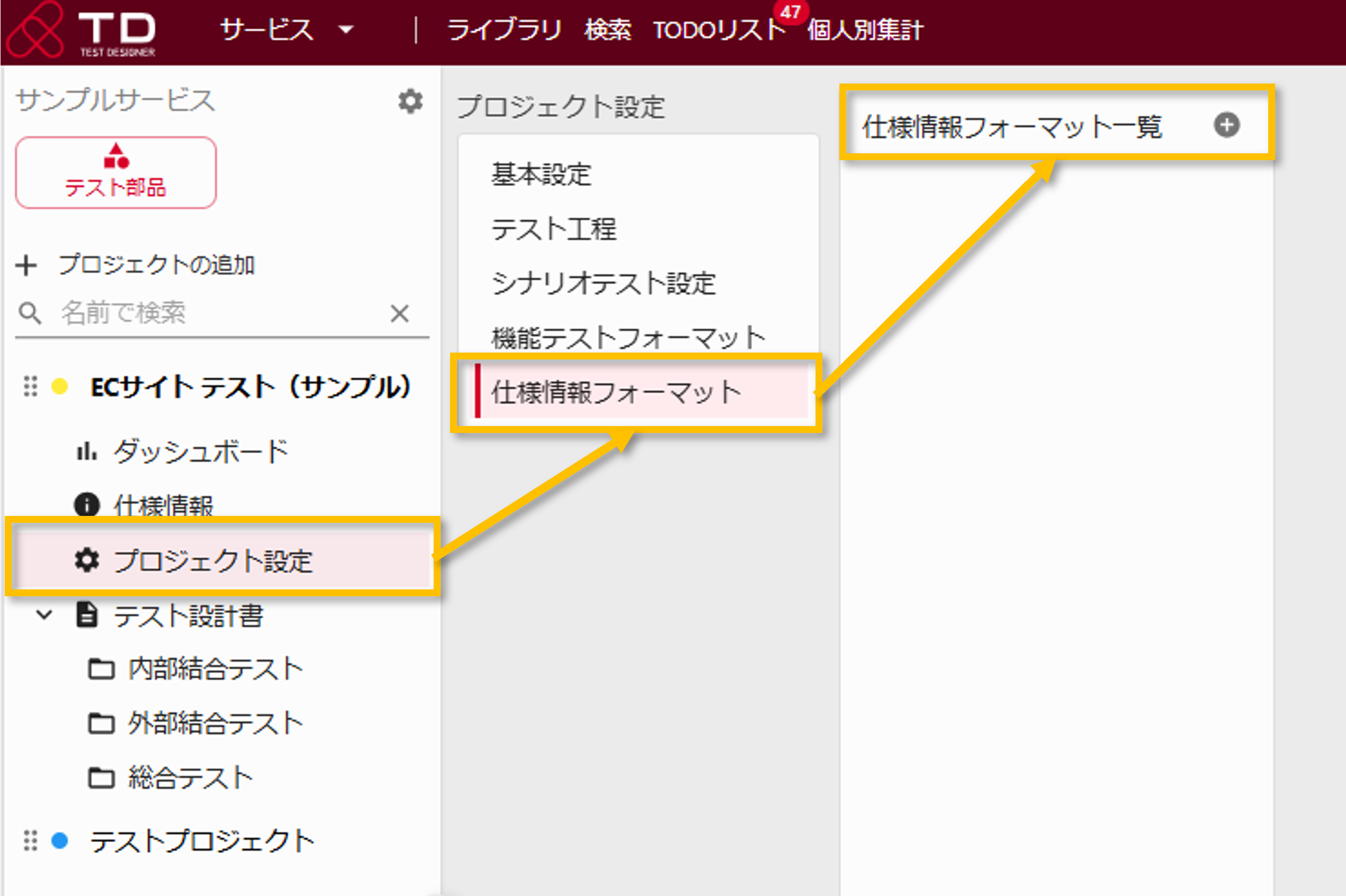Click the 内部結合テスト folder icon
The height and width of the screenshot is (896, 1346).
coord(101,669)
